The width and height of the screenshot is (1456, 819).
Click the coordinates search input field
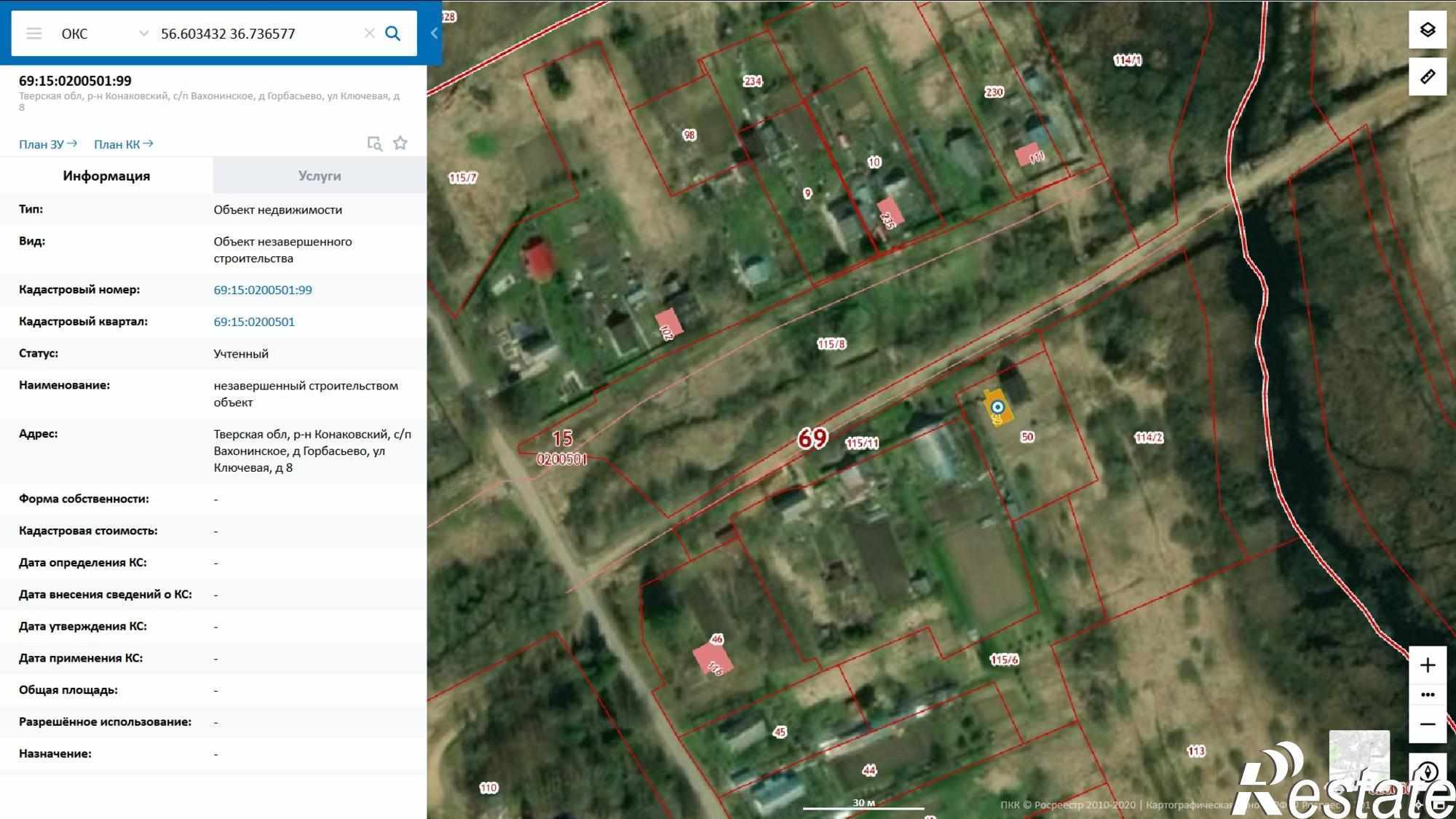coord(258,33)
